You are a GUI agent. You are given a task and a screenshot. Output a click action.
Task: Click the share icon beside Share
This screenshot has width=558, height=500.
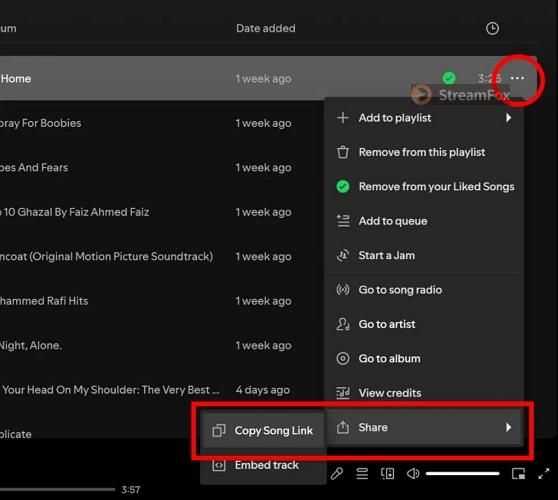pos(343,427)
